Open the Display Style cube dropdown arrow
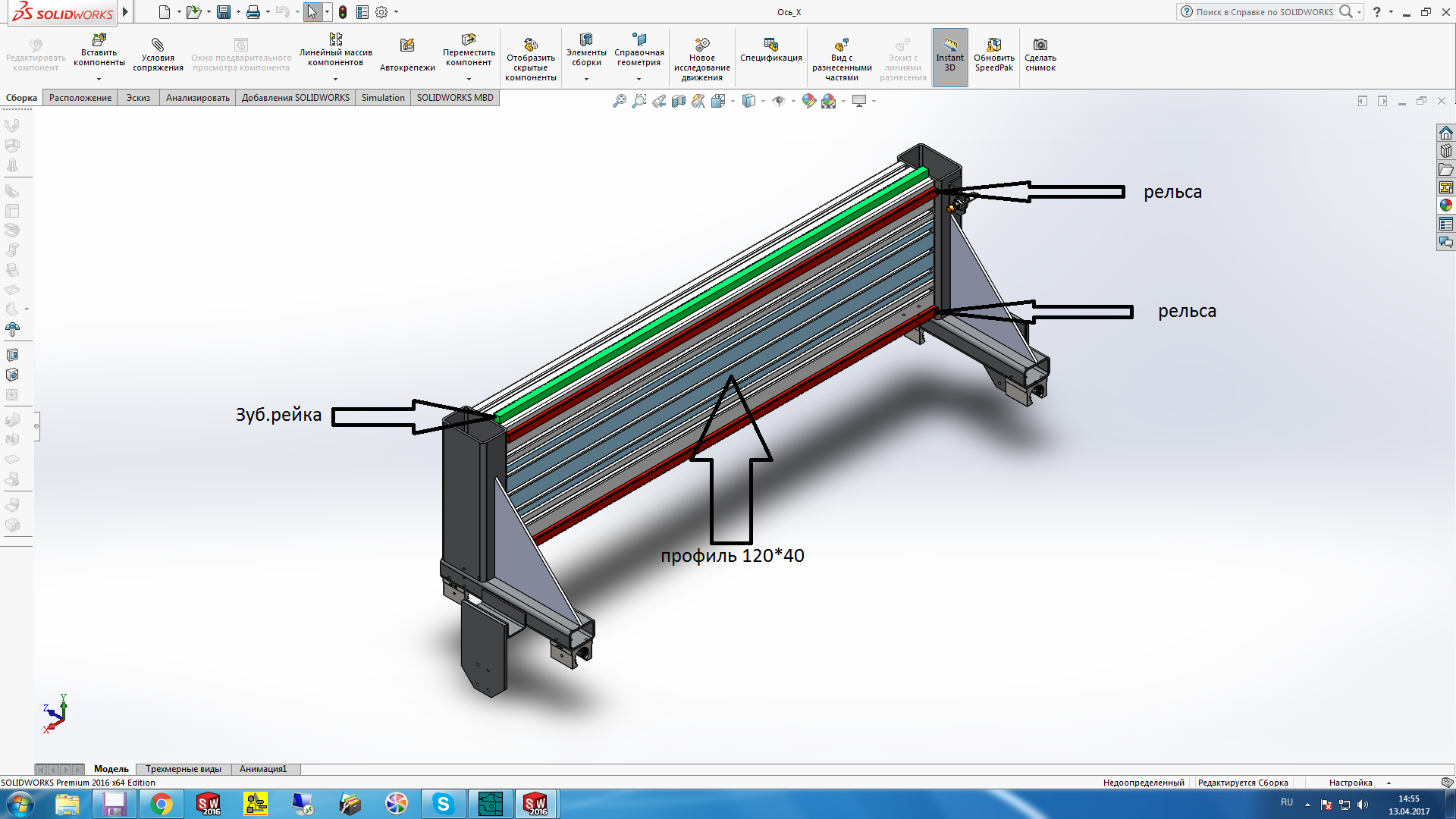 (763, 101)
